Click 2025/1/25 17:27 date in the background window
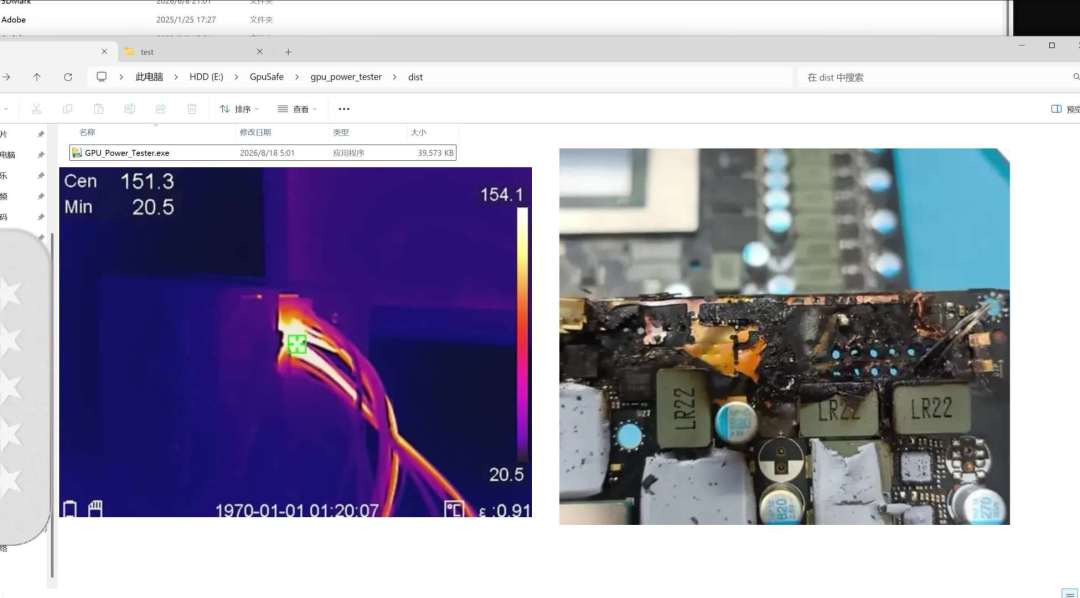Viewport: 1080px width, 598px height. point(186,20)
